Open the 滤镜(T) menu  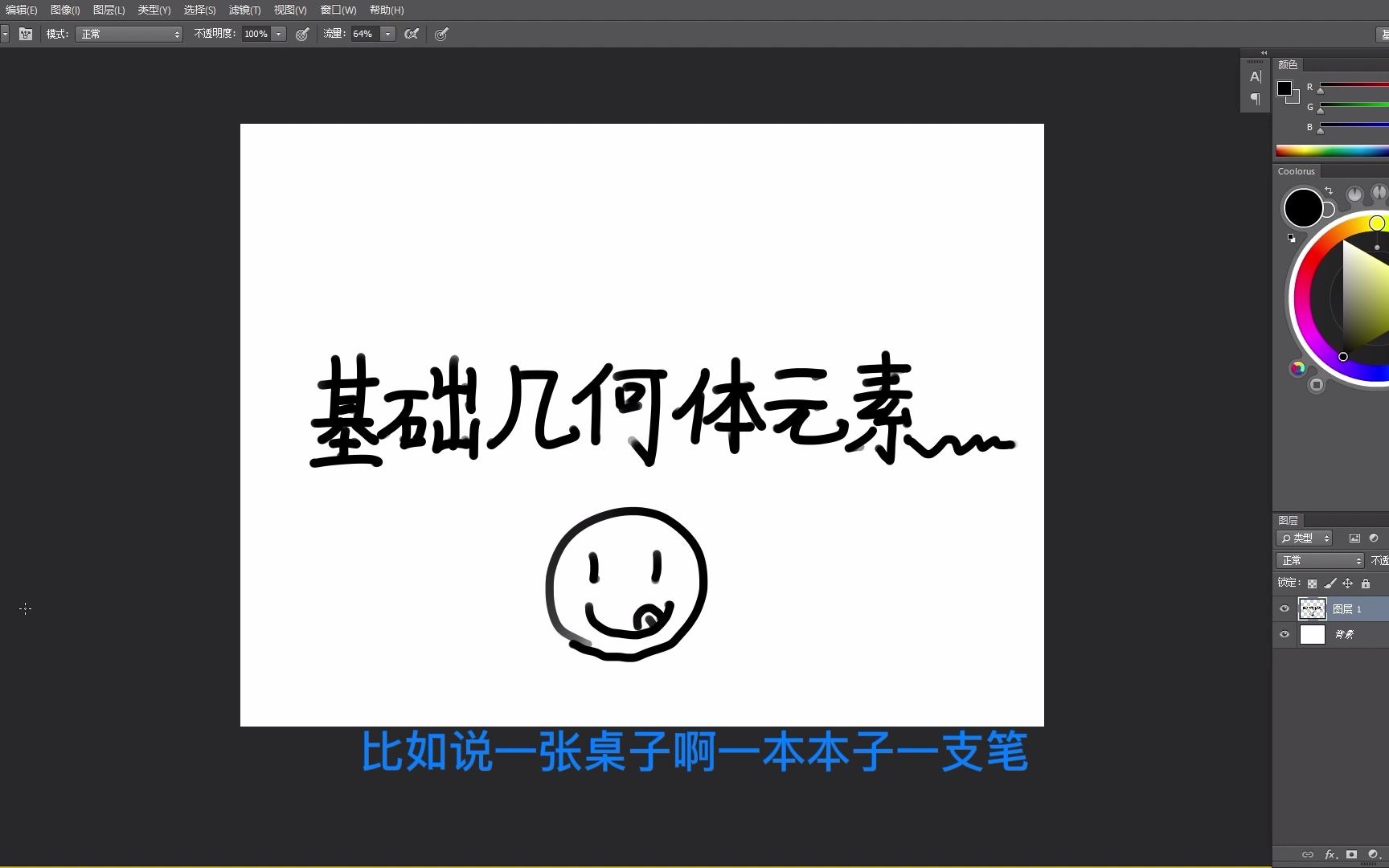pos(244,10)
